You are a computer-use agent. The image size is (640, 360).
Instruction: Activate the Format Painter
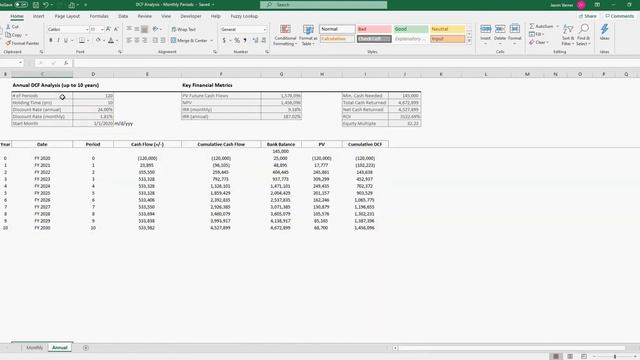coord(22,43)
